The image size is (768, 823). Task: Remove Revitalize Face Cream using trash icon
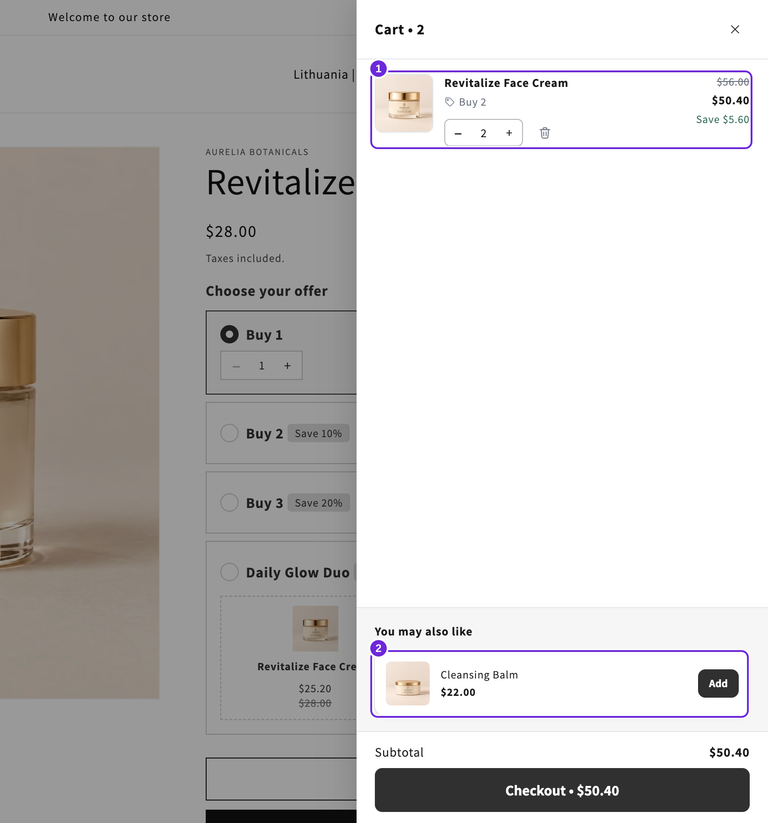(544, 133)
